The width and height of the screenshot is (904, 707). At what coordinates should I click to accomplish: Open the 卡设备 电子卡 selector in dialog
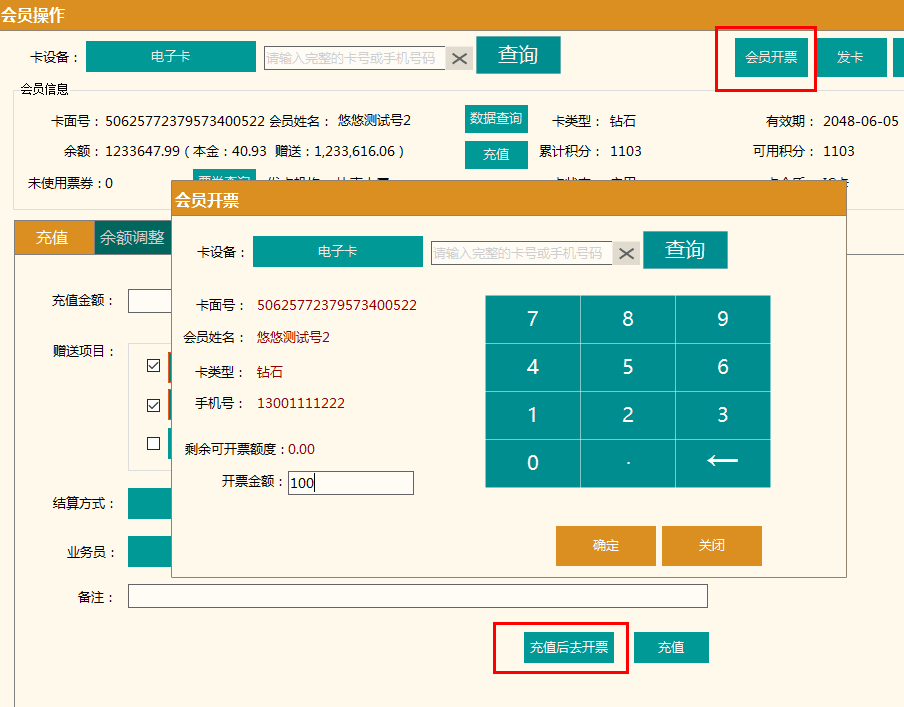[x=337, y=252]
